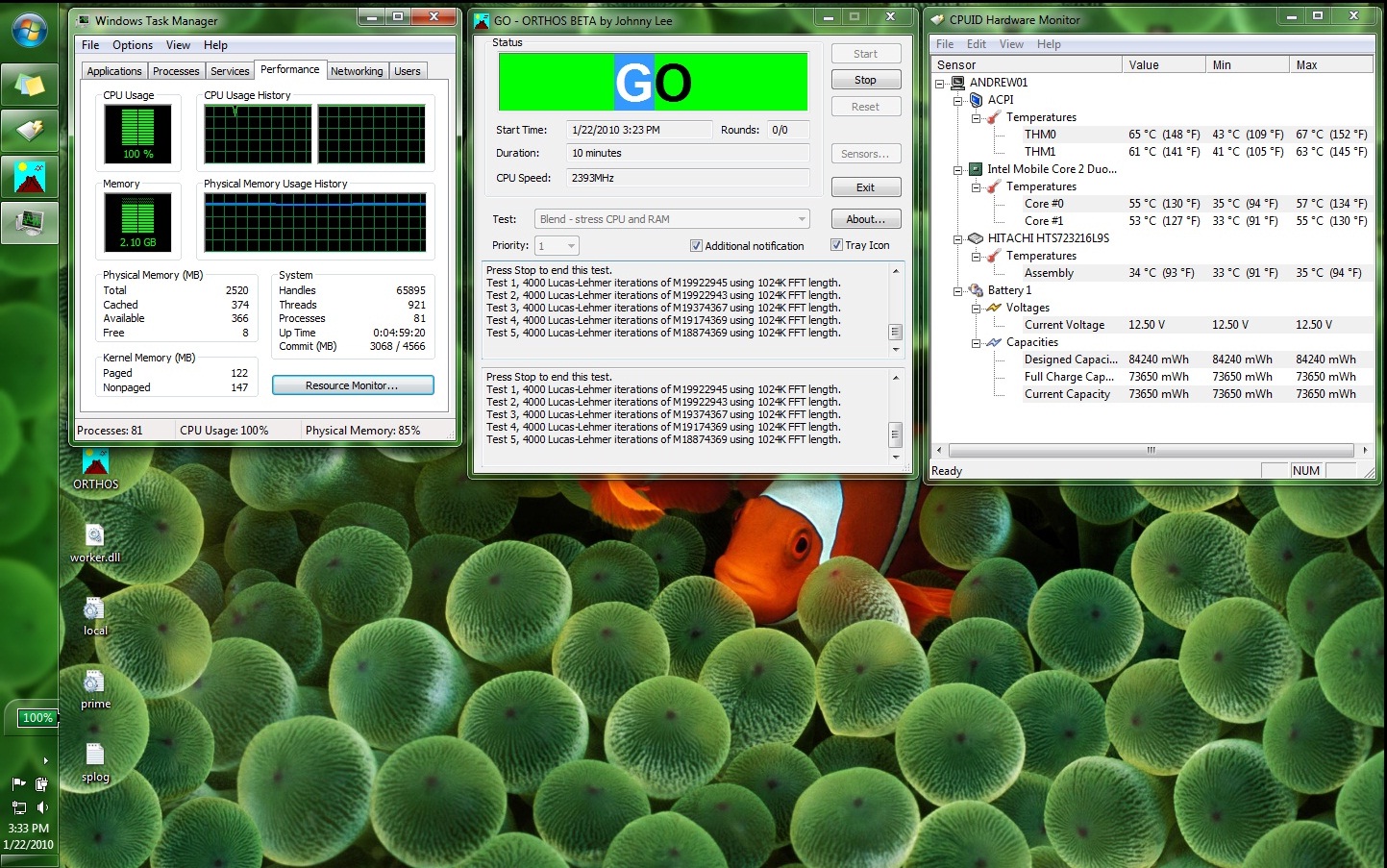This screenshot has height=868, width=1387.
Task: Open the prime desktop file icon
Action: coord(95,689)
